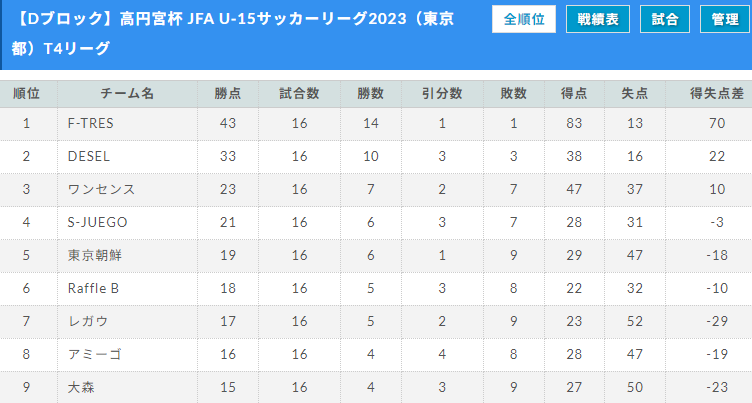Click the 得失点差 column header

coord(717,93)
